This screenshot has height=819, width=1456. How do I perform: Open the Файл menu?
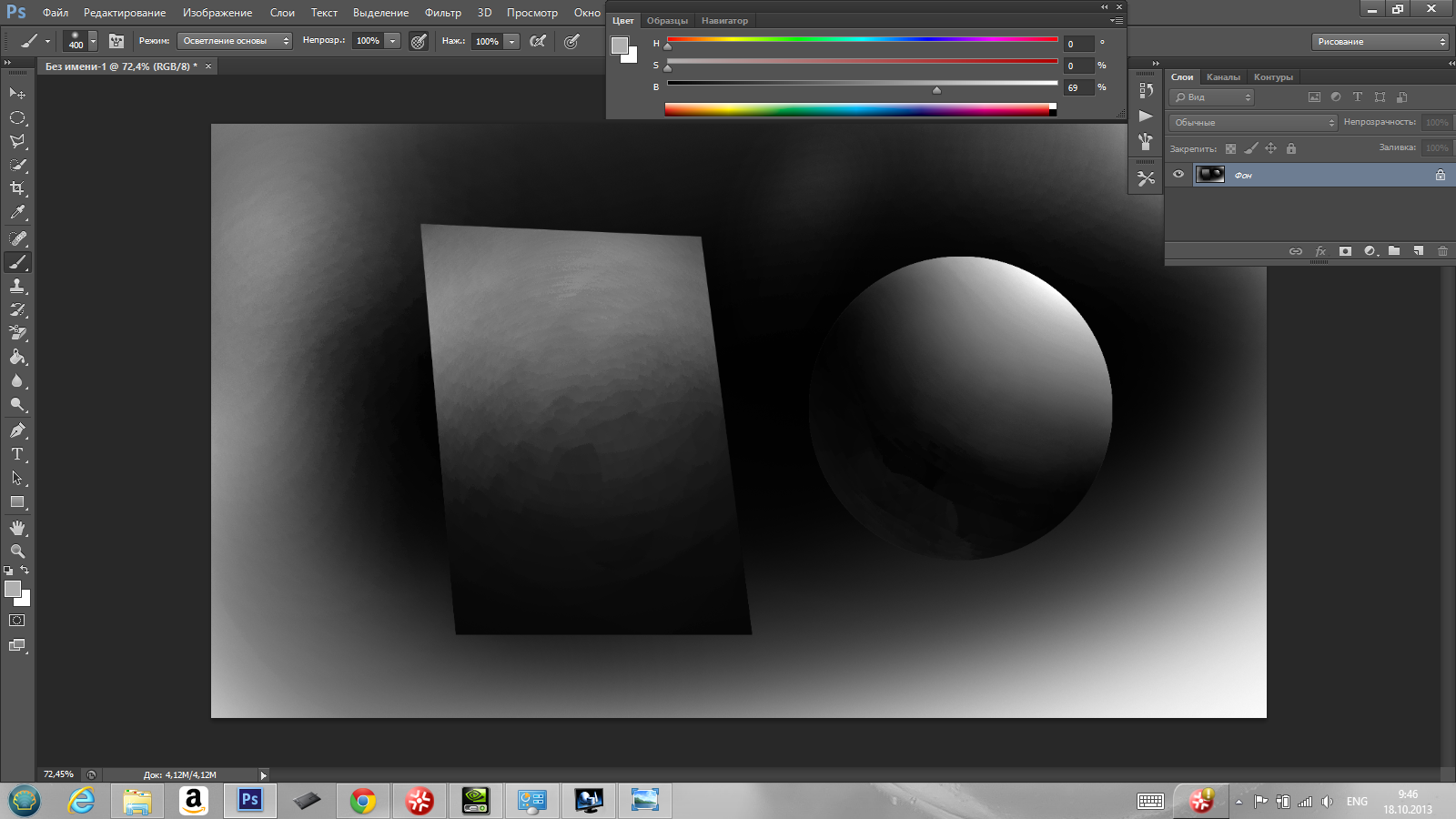pyautogui.click(x=56, y=13)
